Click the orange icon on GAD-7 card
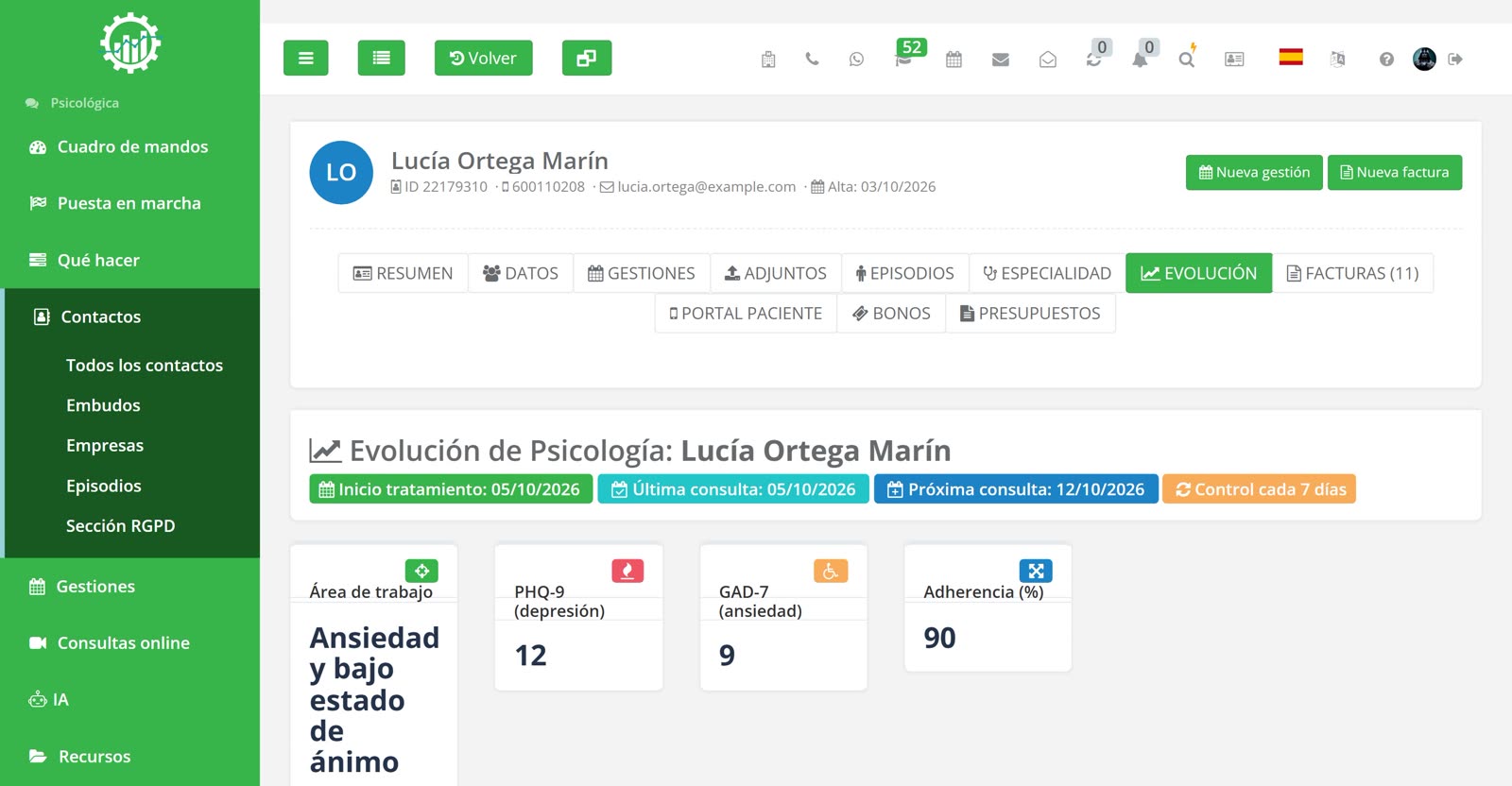 [x=831, y=571]
